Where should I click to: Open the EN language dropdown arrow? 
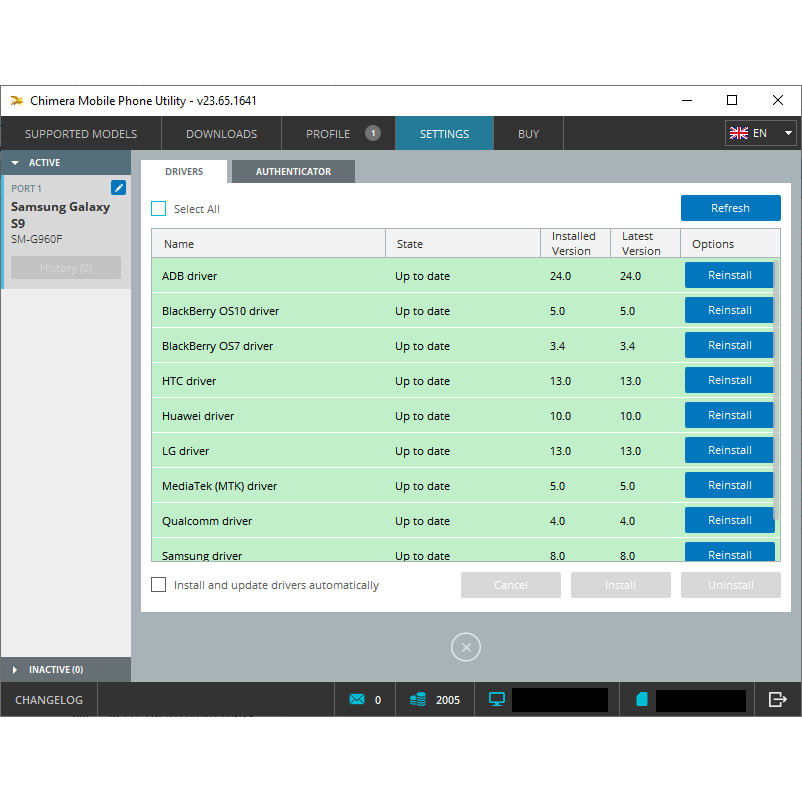pyautogui.click(x=788, y=133)
